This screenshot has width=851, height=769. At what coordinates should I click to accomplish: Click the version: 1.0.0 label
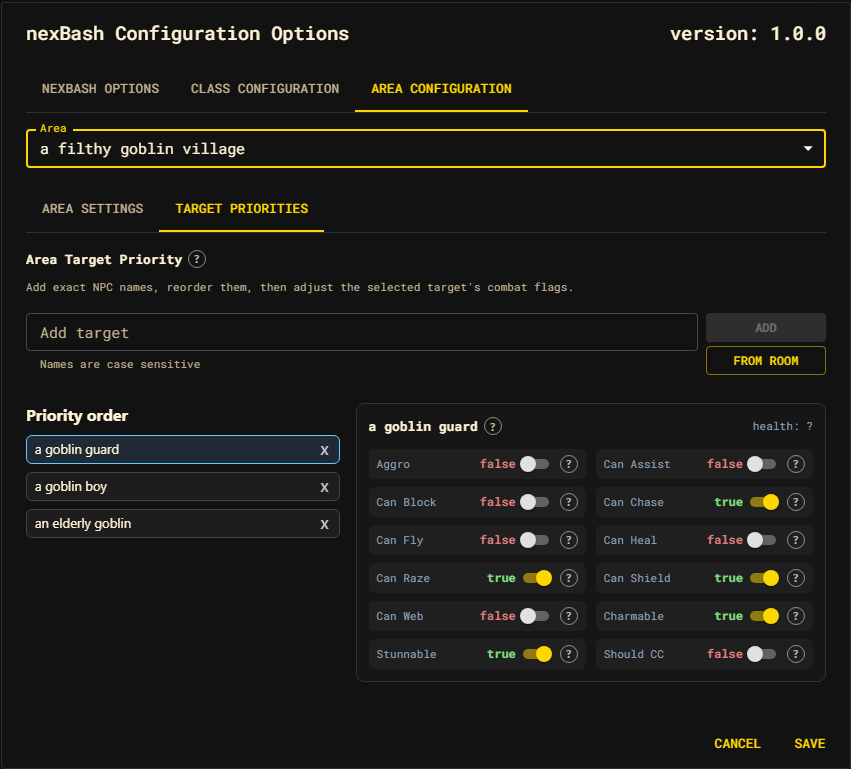(x=748, y=34)
